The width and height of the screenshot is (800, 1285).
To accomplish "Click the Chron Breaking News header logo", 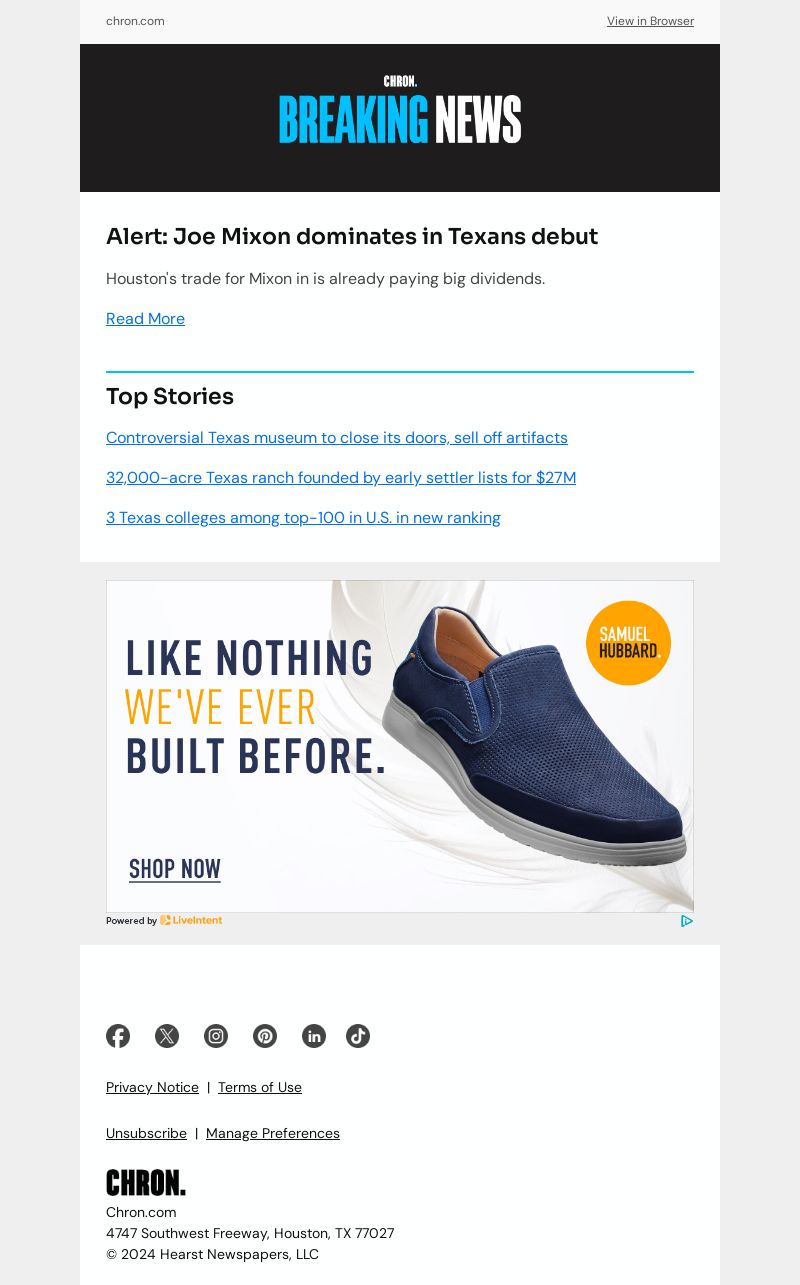I will [400, 110].
